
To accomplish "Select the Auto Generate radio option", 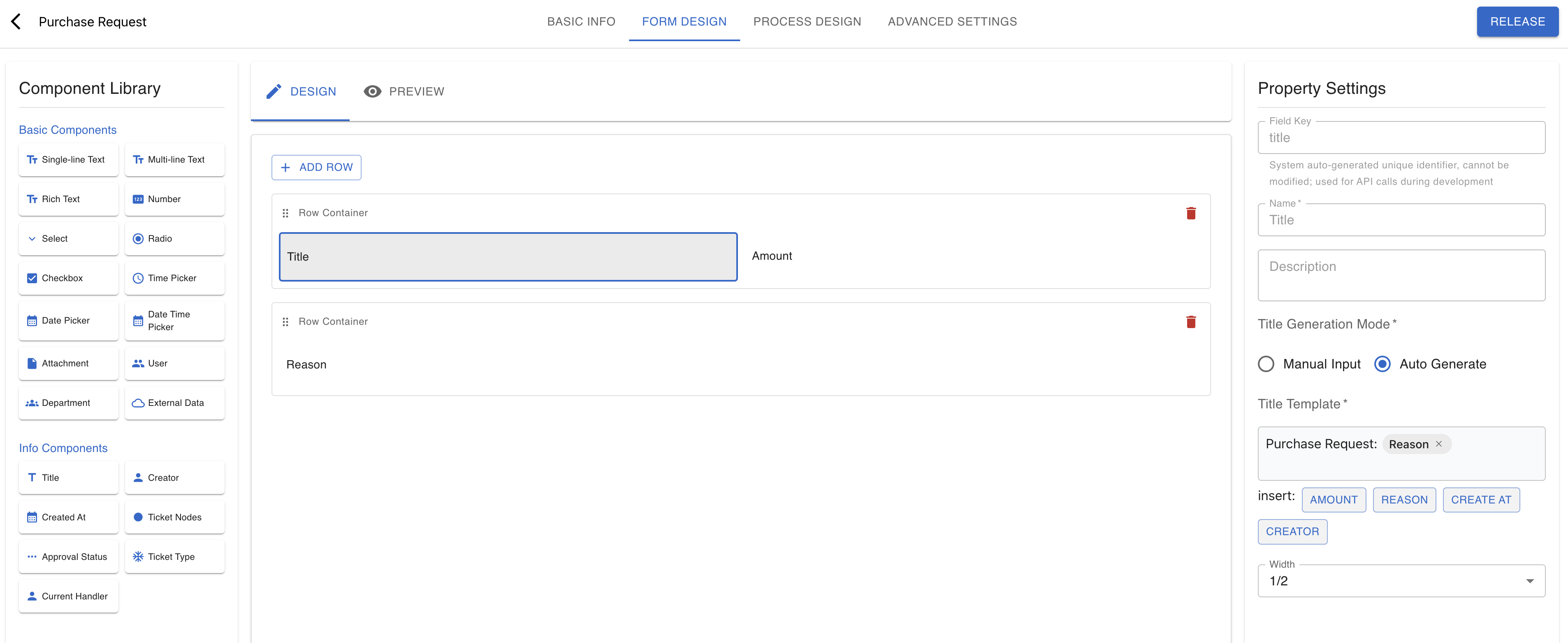I will click(x=1382, y=364).
